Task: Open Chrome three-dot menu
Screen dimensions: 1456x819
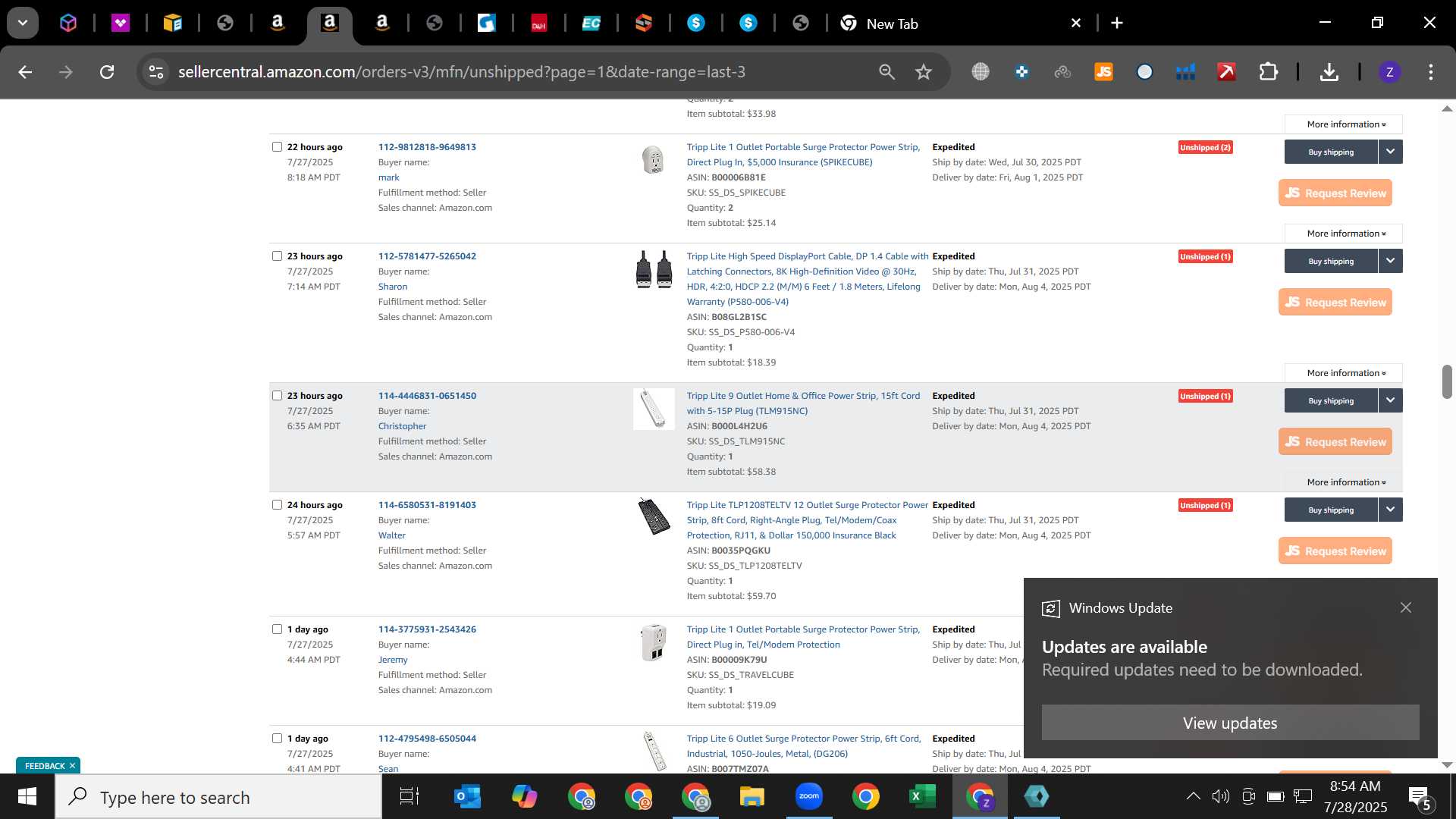Action: coord(1431,72)
